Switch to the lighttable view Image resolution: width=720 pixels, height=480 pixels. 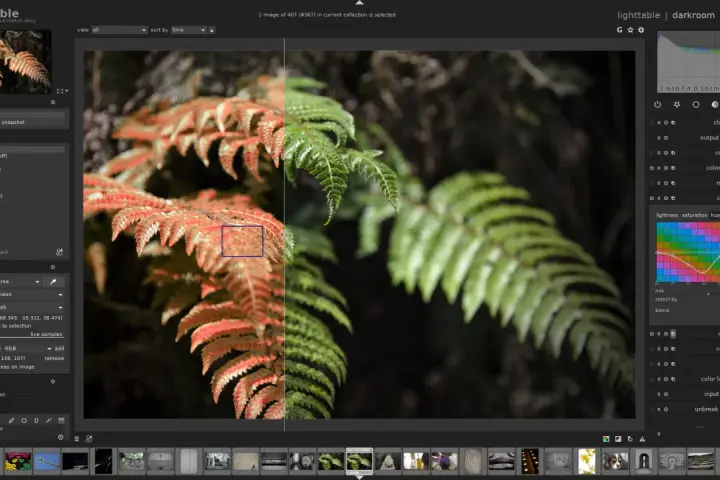[638, 15]
